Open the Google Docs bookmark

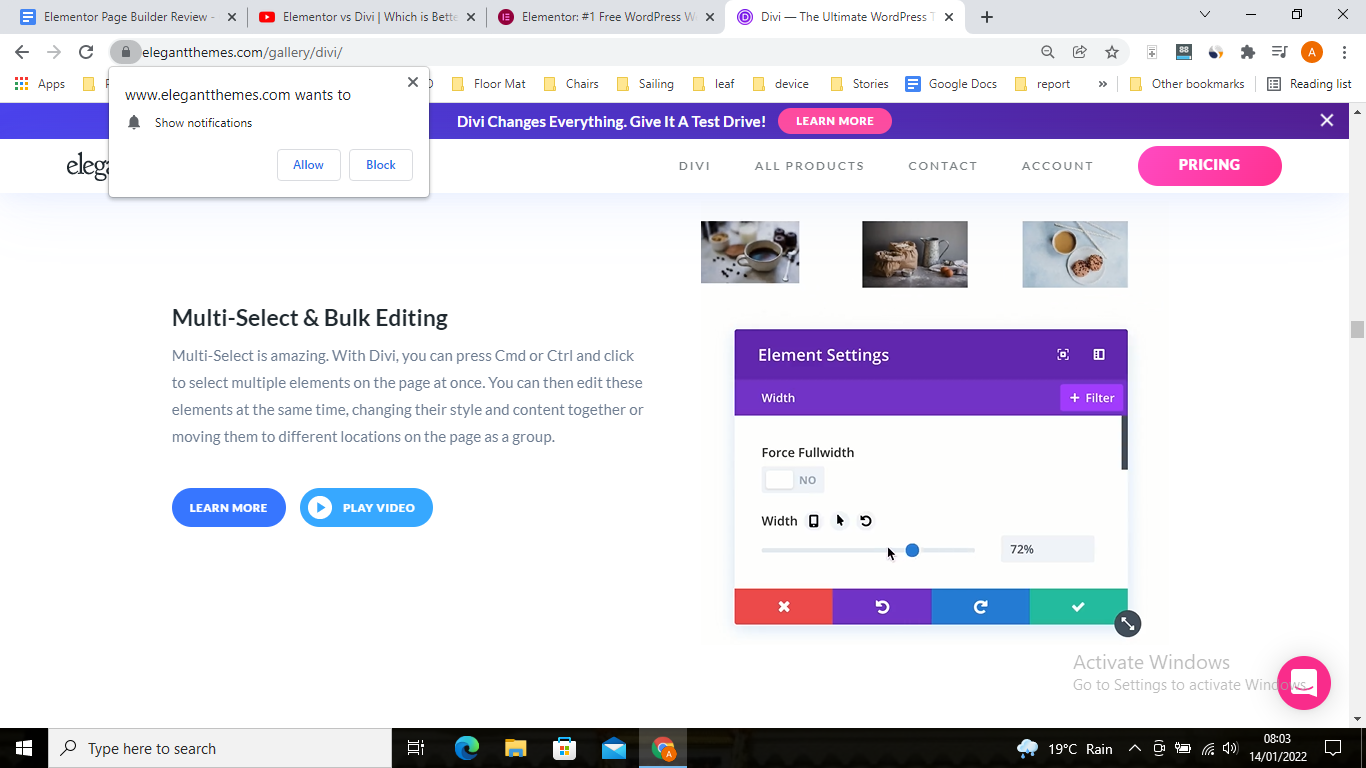pyautogui.click(x=951, y=84)
